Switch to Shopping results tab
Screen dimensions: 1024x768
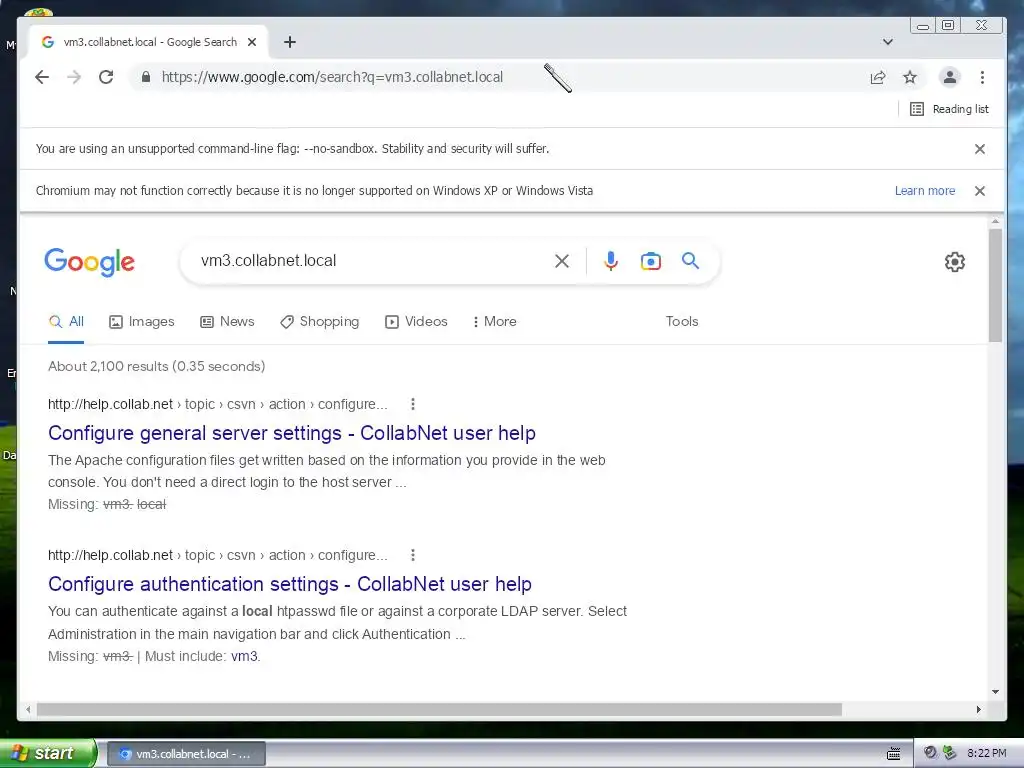click(x=319, y=321)
